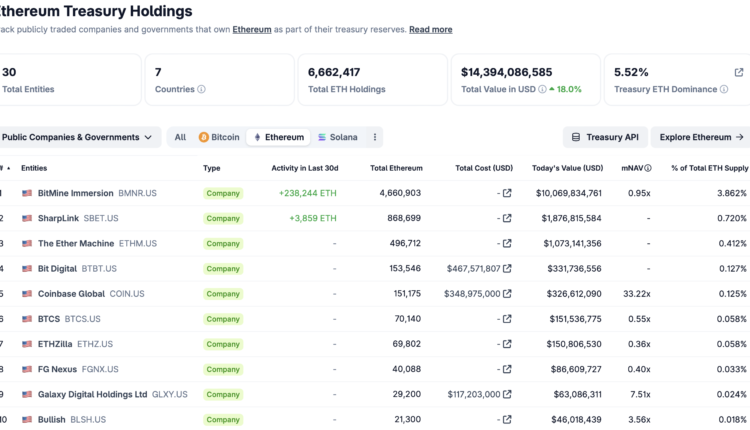This screenshot has height=430, width=750.
Task: Switch to the All coins tab
Action: tap(180, 137)
